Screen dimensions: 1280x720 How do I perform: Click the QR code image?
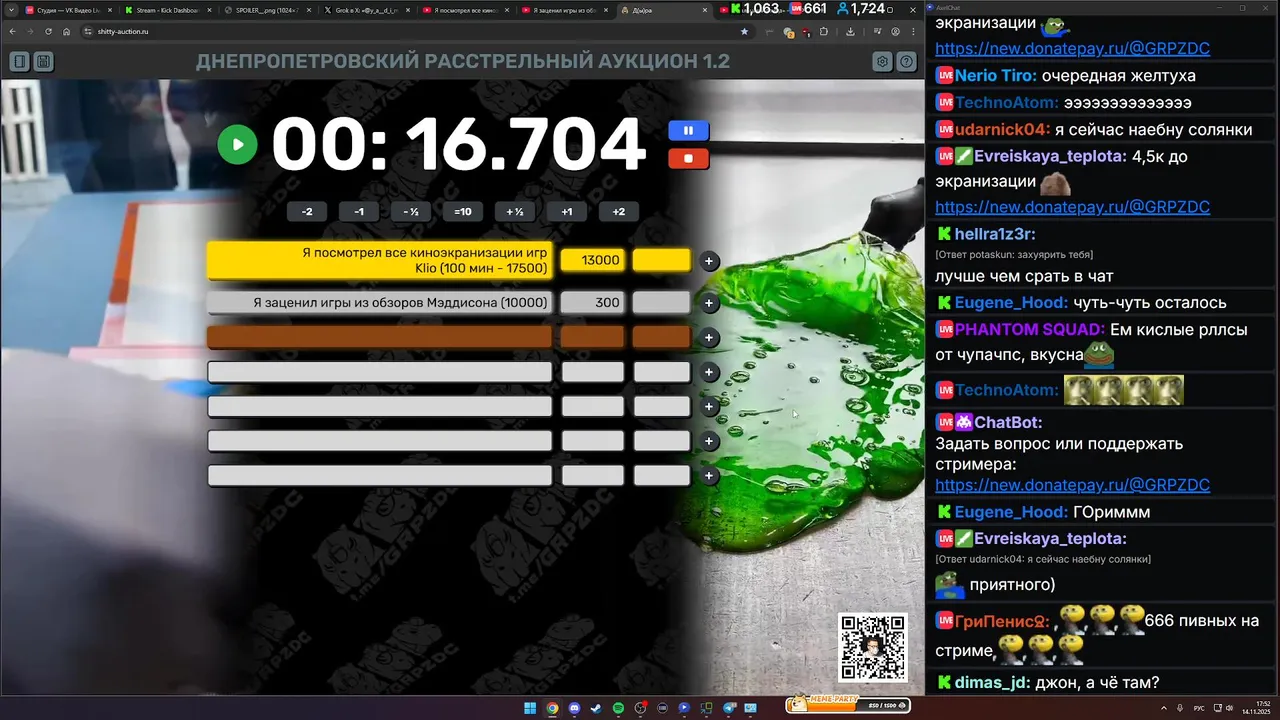coord(873,647)
